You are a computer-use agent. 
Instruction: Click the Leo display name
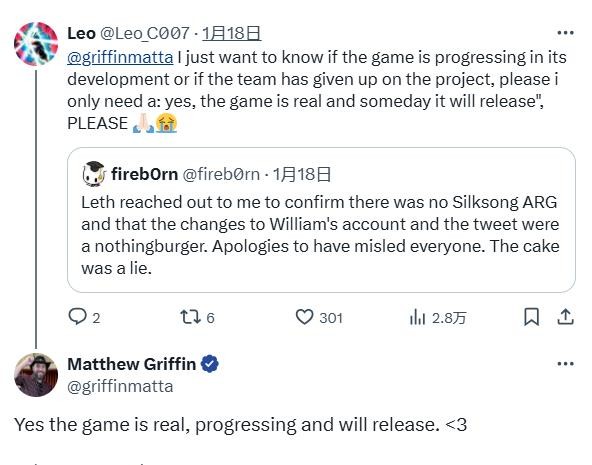[x=81, y=33]
